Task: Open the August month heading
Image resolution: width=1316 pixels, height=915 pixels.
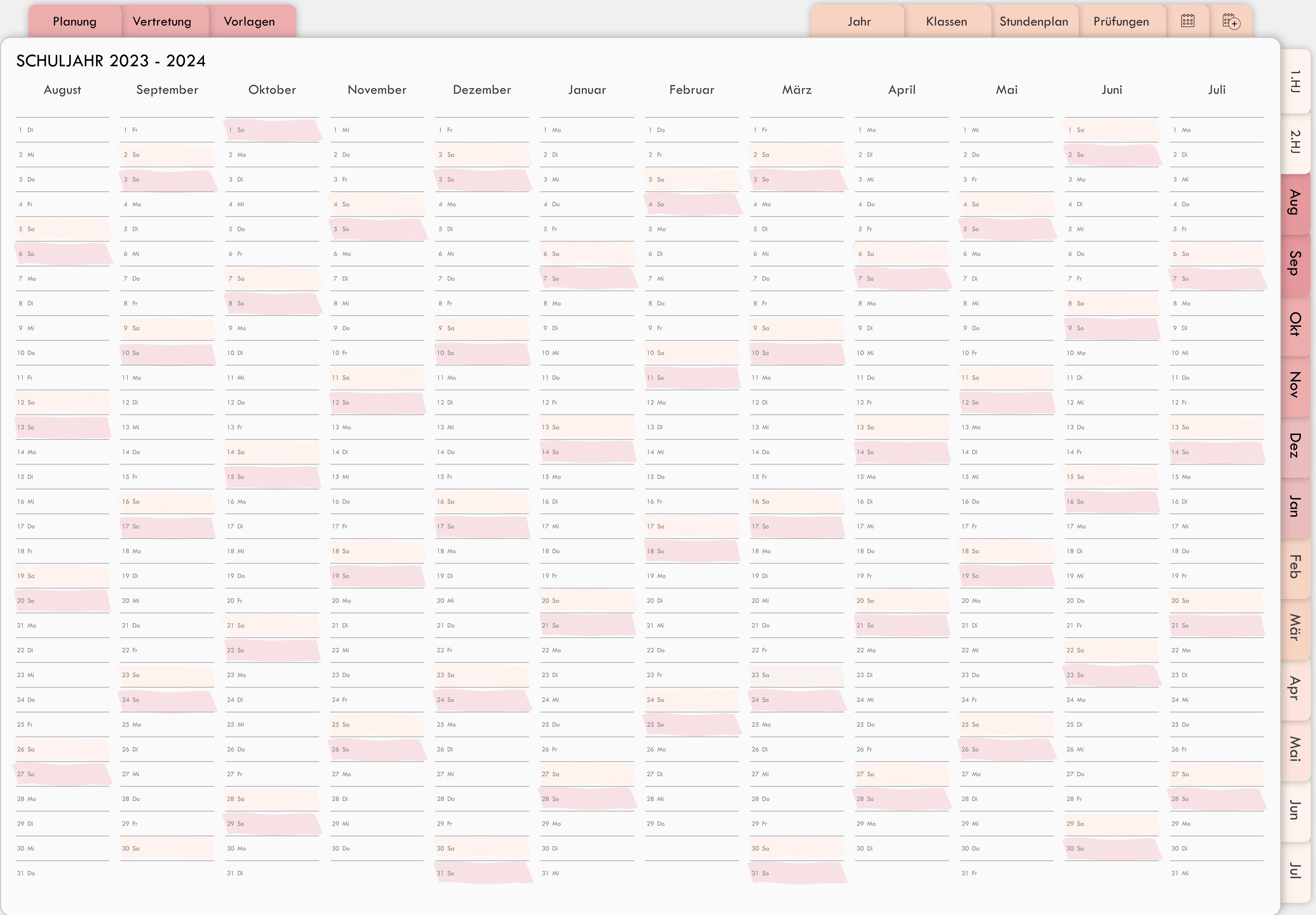Action: 62,90
